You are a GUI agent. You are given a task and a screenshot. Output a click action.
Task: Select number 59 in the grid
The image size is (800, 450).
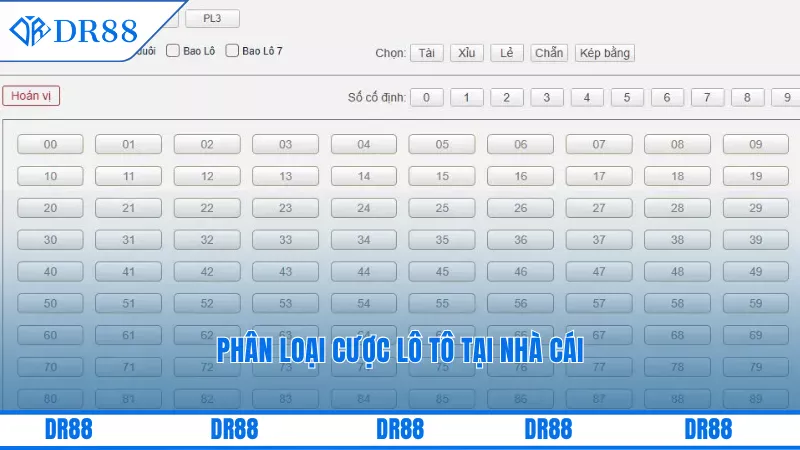756,304
